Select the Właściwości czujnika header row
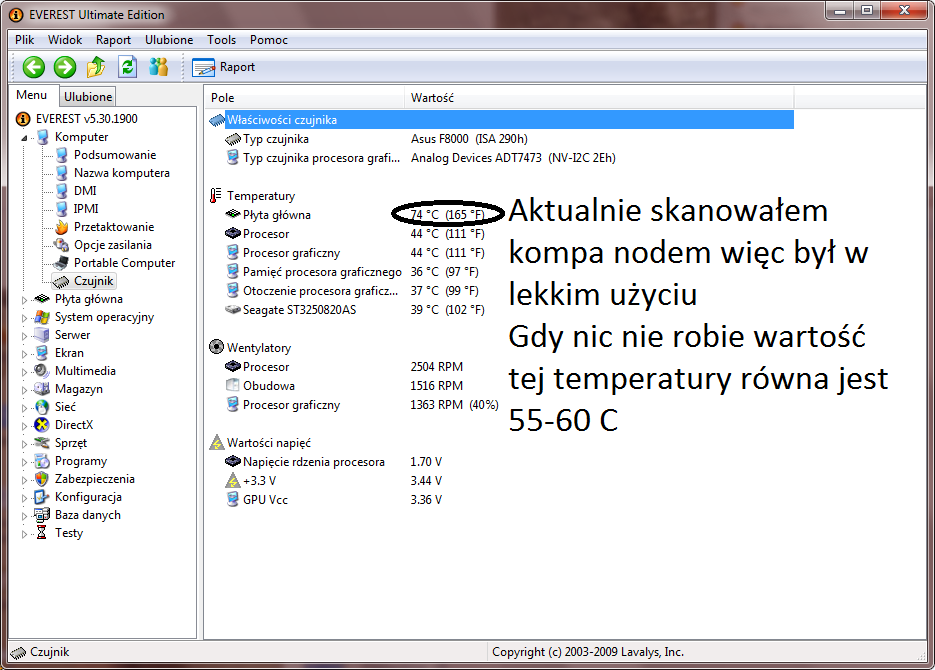935x670 pixels. click(x=500, y=120)
